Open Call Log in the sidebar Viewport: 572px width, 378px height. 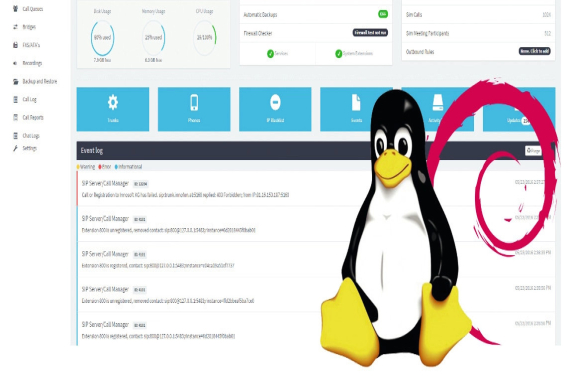click(29, 99)
